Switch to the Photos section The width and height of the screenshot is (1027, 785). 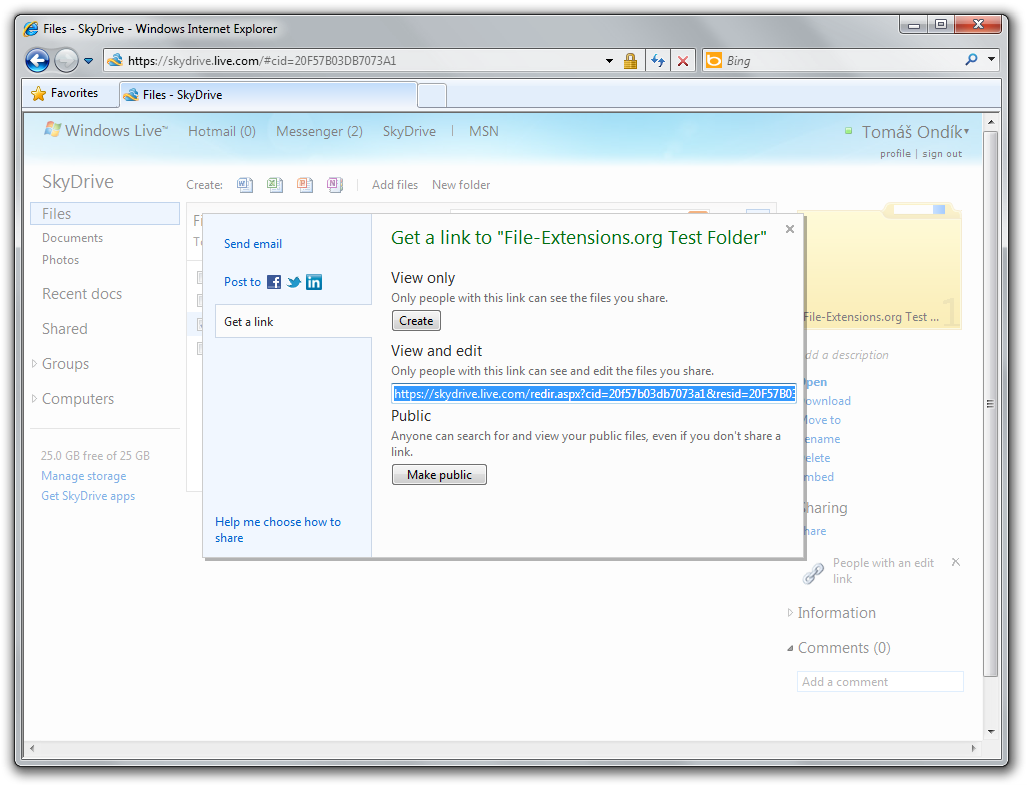coord(60,260)
